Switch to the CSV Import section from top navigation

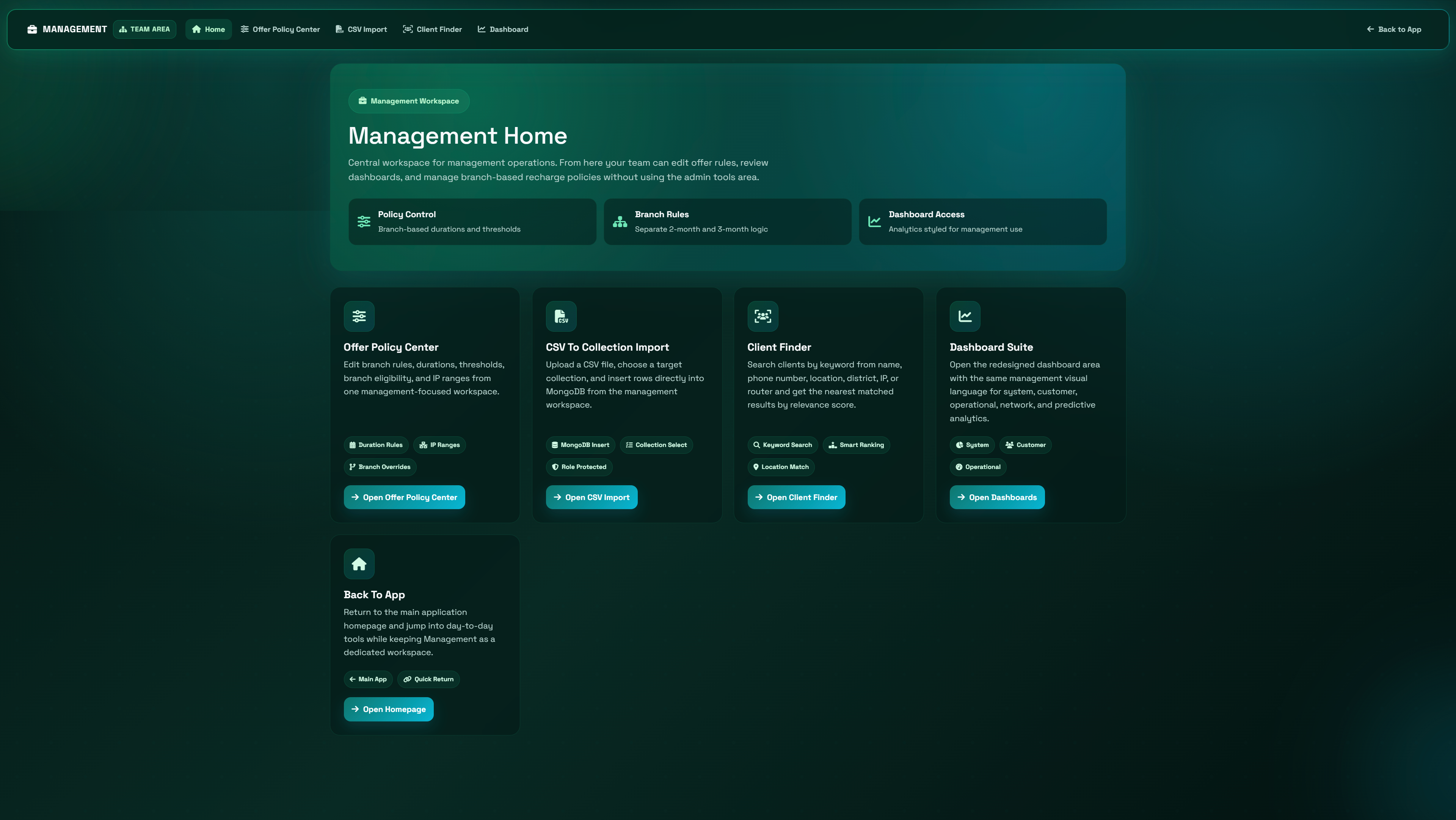361,29
